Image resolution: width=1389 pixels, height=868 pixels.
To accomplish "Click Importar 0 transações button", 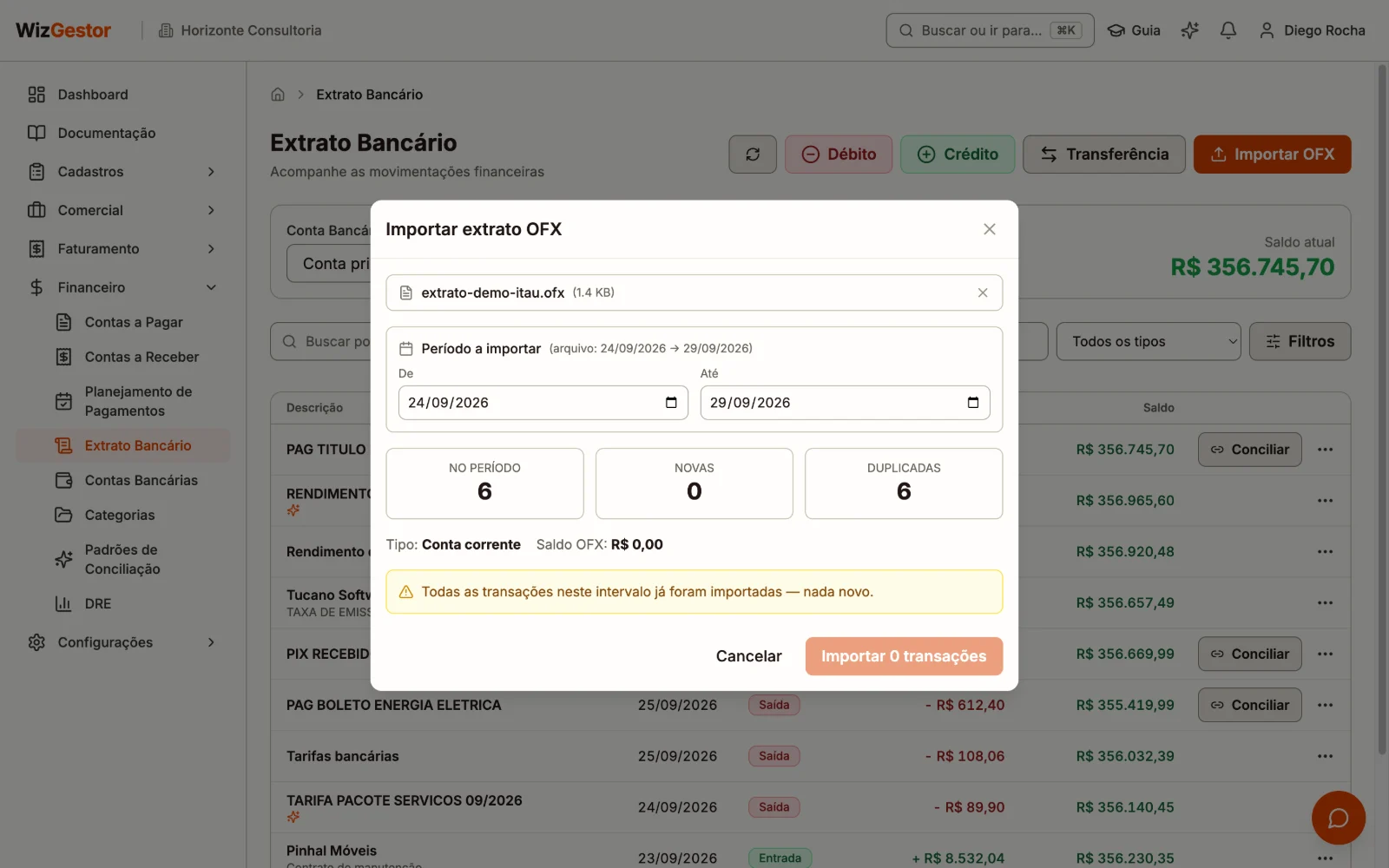I will [x=904, y=656].
